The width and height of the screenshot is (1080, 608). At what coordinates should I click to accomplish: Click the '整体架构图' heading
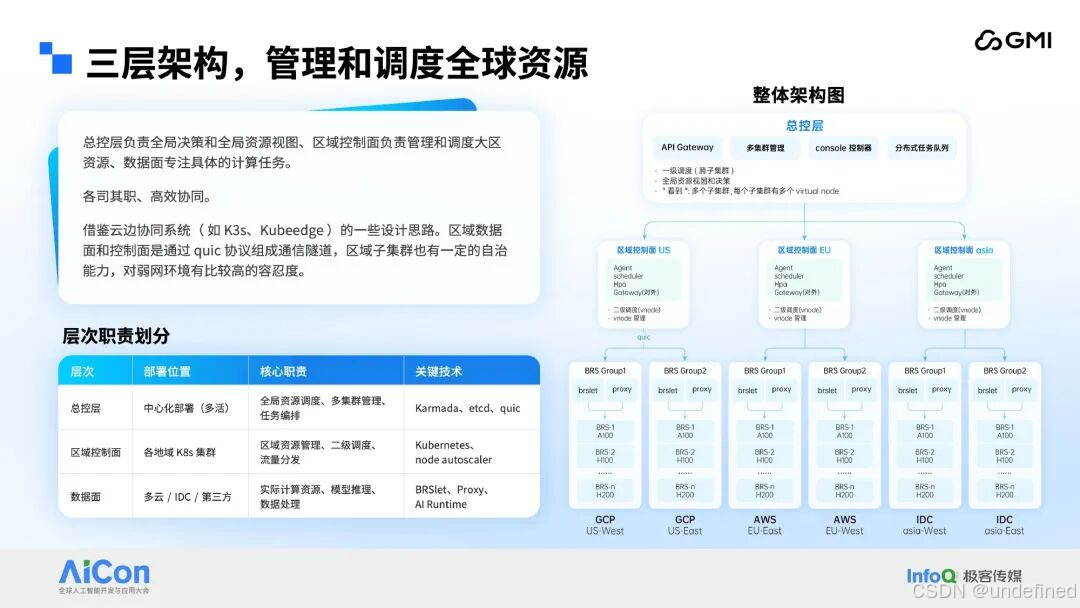click(798, 95)
